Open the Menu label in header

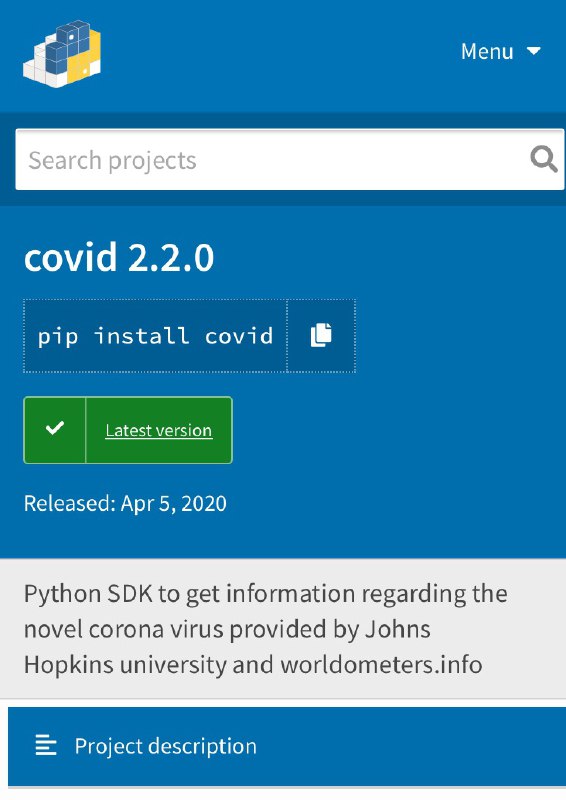click(x=487, y=51)
